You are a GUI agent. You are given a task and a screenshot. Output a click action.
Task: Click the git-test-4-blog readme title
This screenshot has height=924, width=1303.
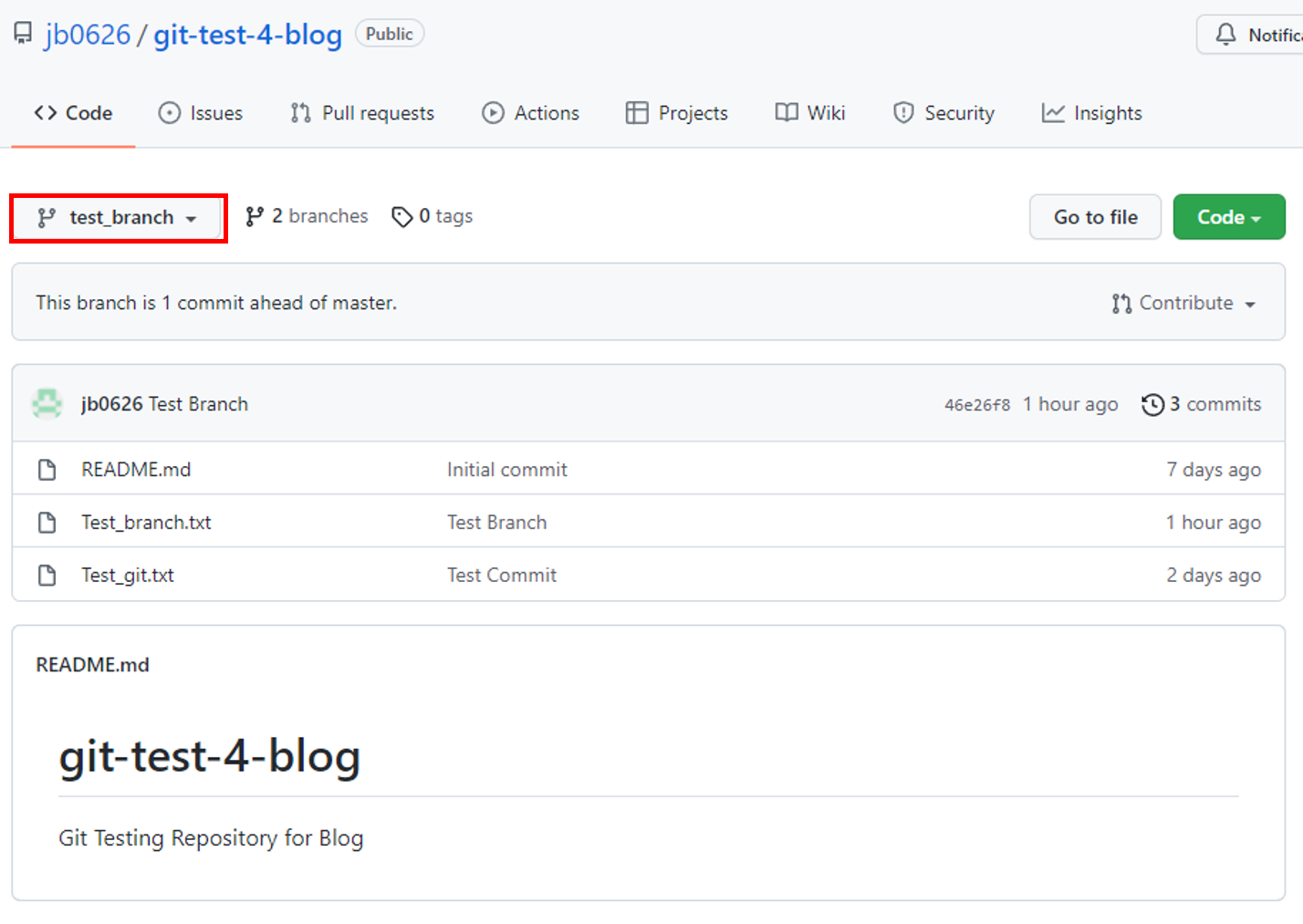point(210,756)
